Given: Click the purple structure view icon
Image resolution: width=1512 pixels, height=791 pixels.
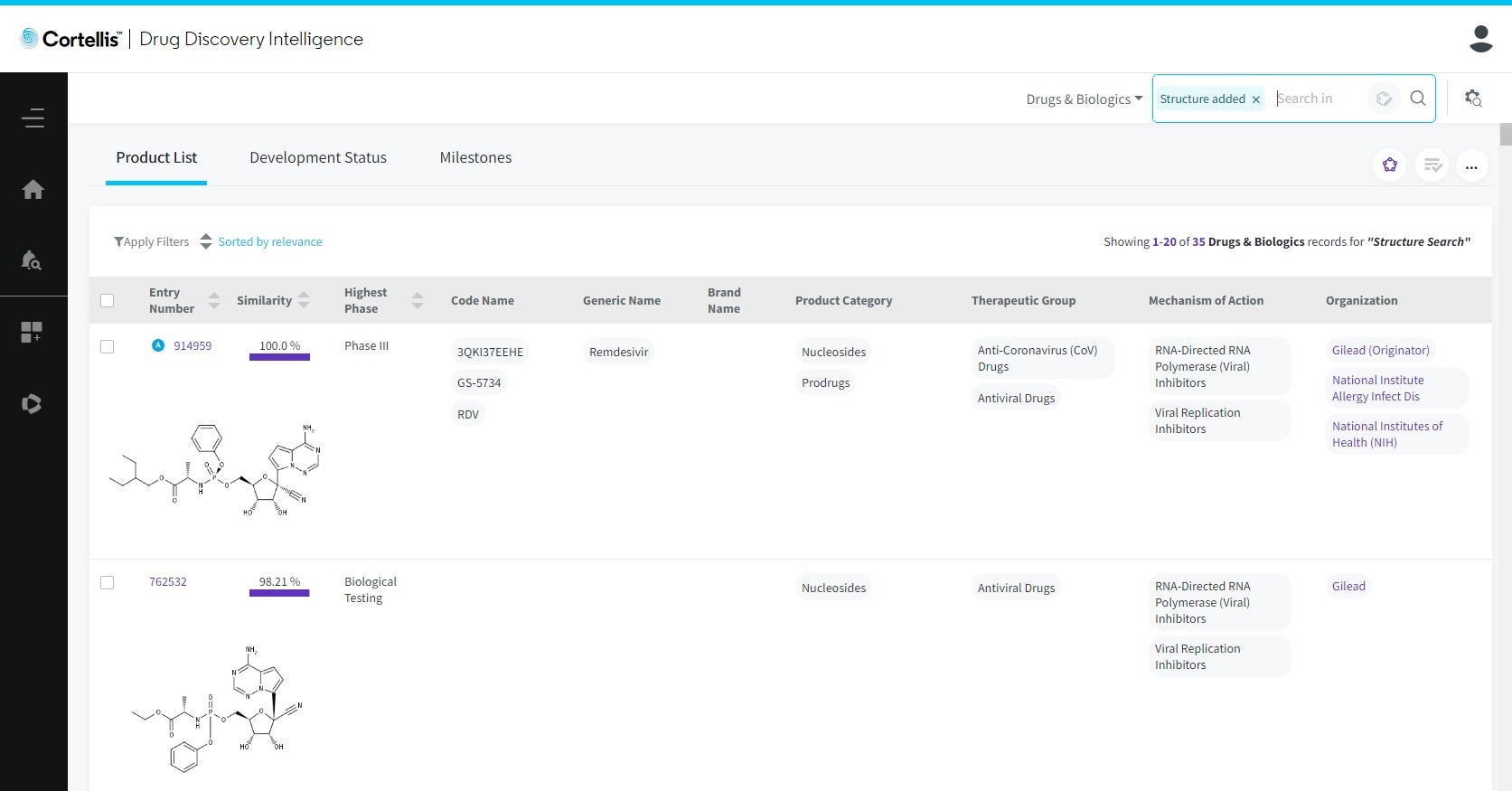Looking at the screenshot, I should (x=1390, y=165).
